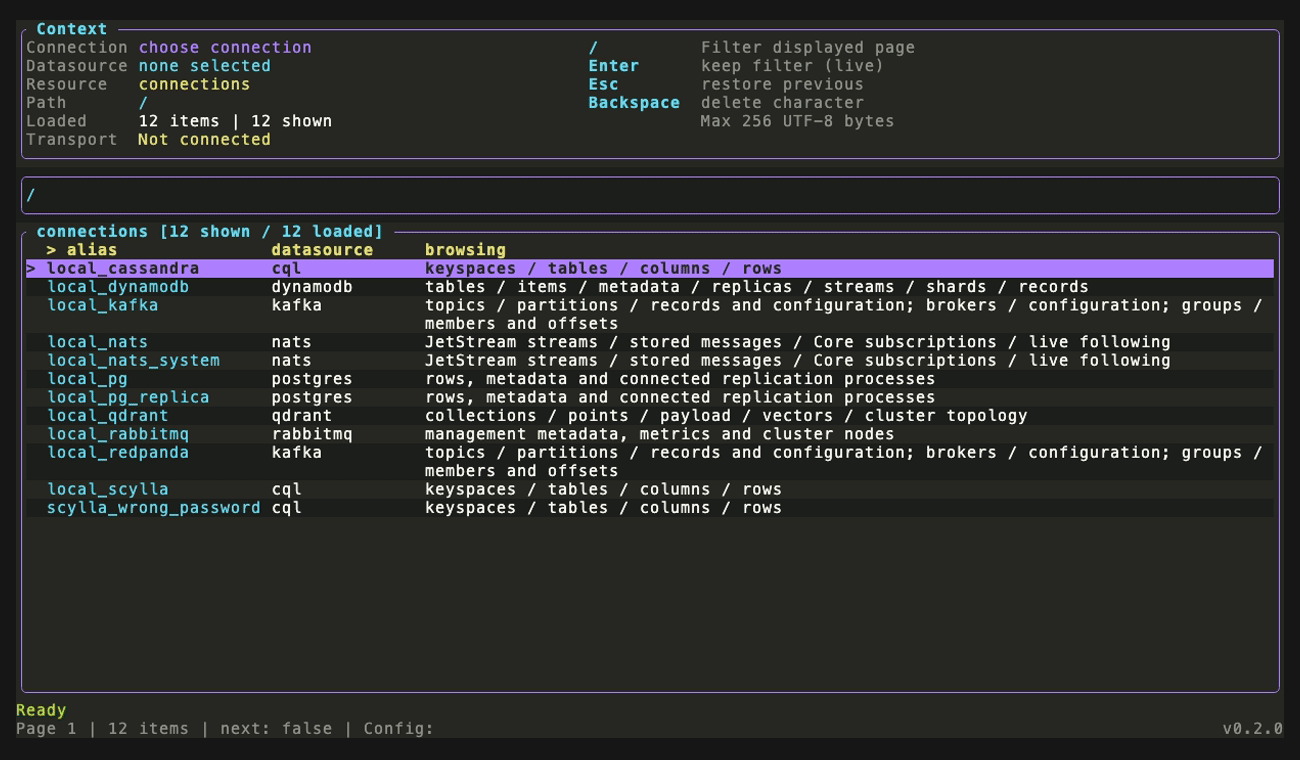This screenshot has height=760, width=1300.
Task: Click browsing description of local_rabbitmq
Action: (659, 434)
